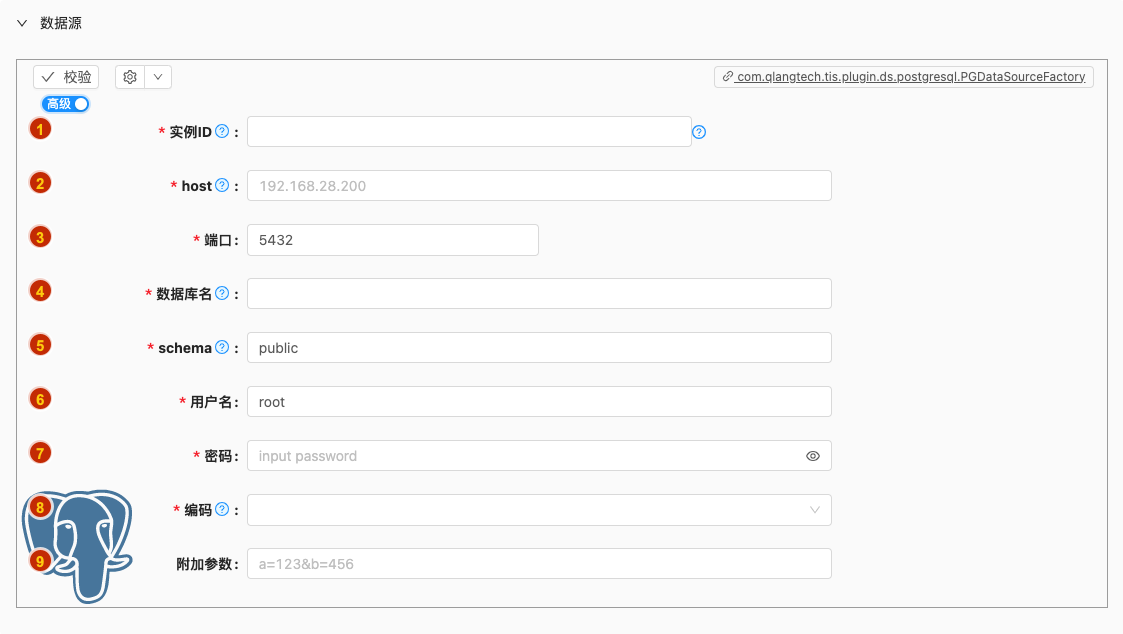Click the PostgreSQL elephant logo

click(x=78, y=546)
